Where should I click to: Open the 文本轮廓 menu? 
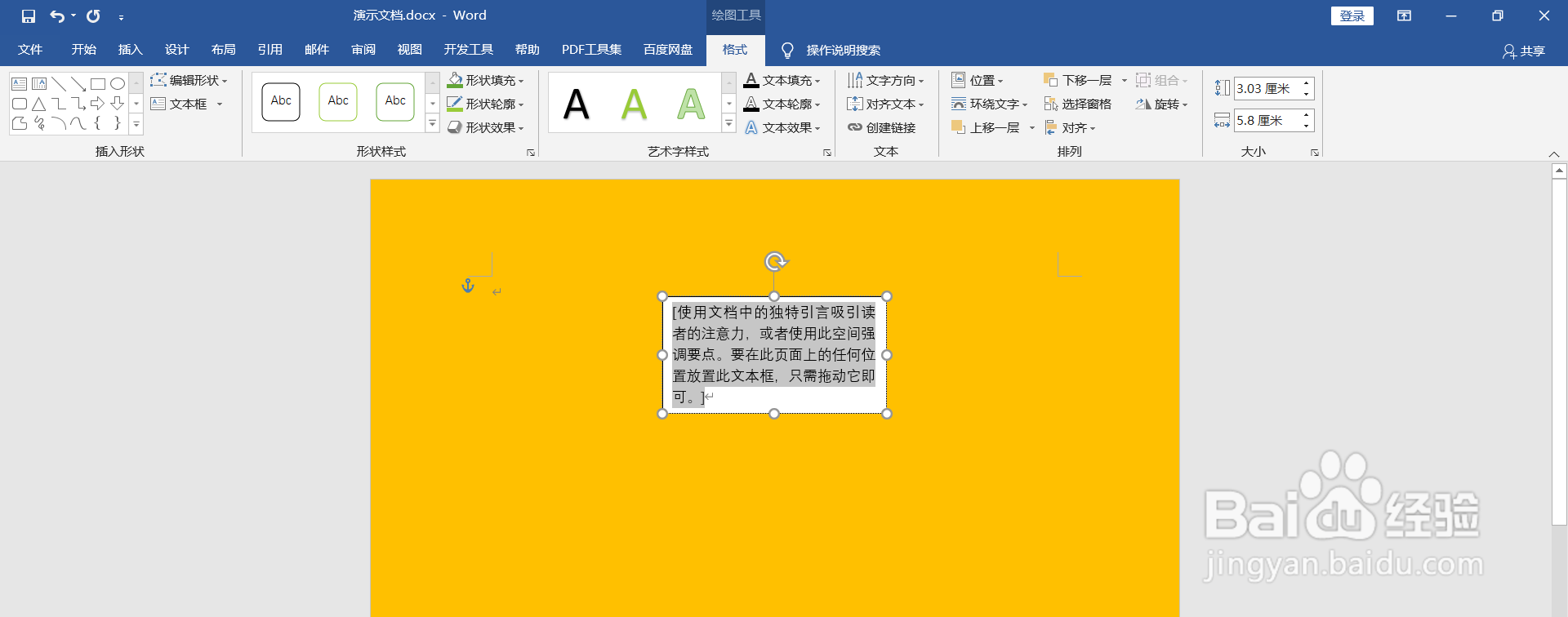point(782,104)
